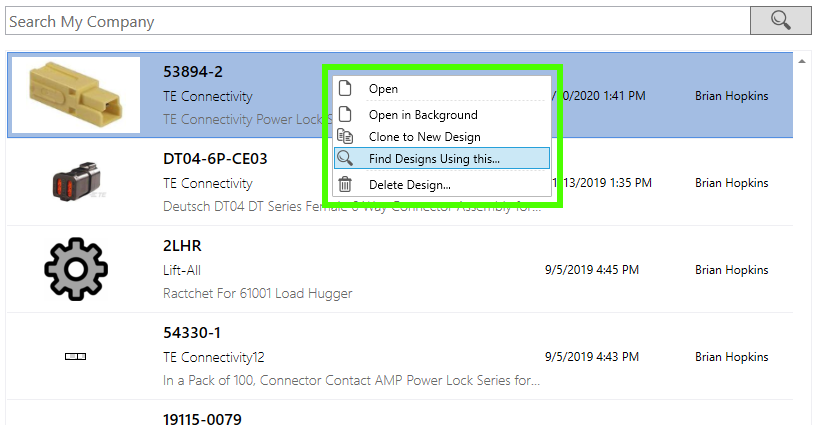Focus the Search My Company field

coord(378,21)
